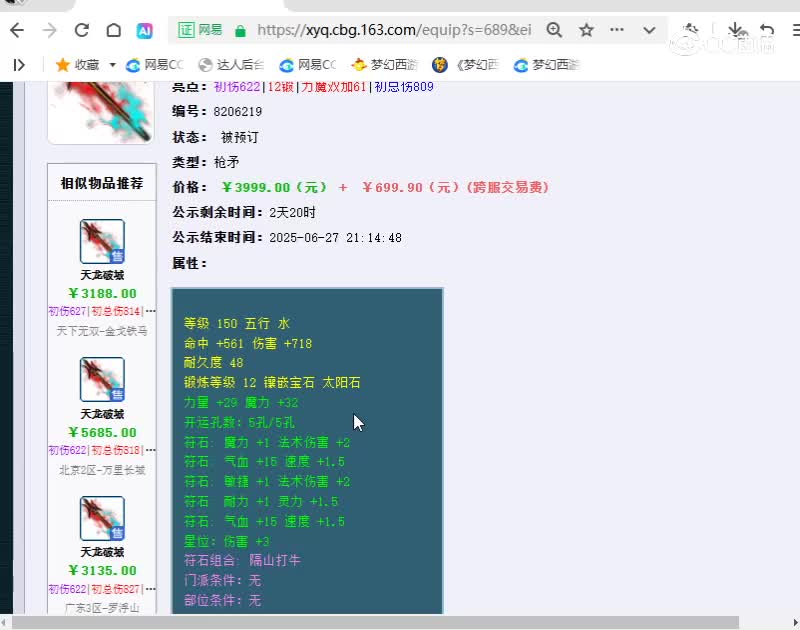Click the URL address field
Viewport: 800px width, 630px height.
[394, 30]
